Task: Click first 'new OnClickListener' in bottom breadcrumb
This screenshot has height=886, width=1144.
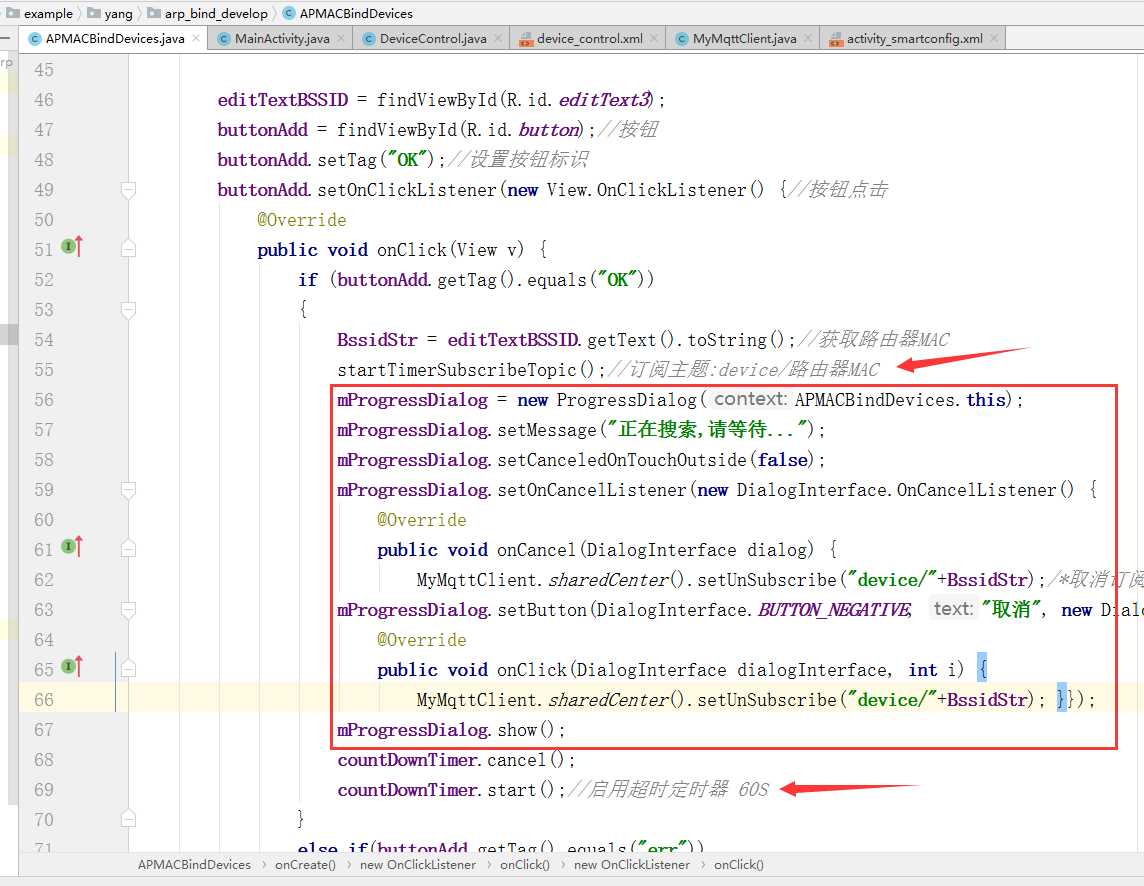Action: click(417, 865)
